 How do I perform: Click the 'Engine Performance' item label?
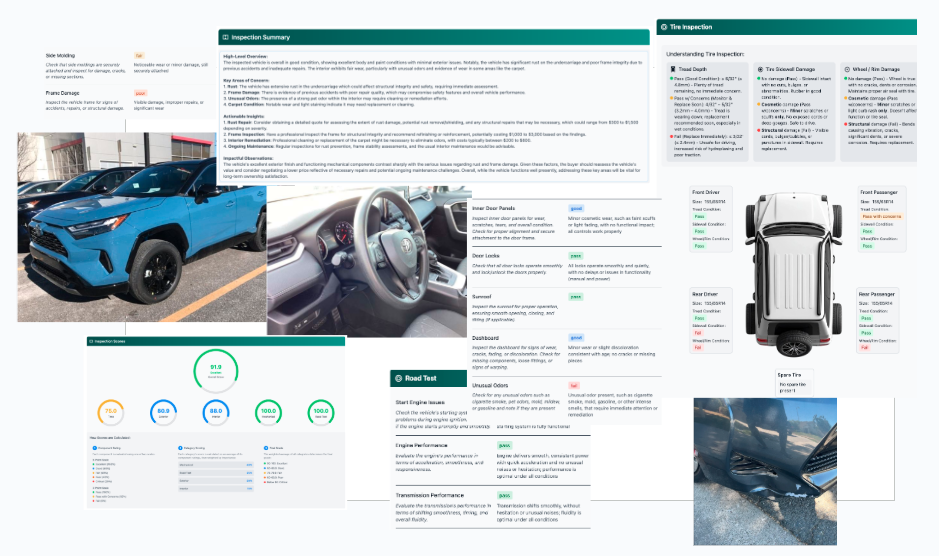tap(421, 445)
